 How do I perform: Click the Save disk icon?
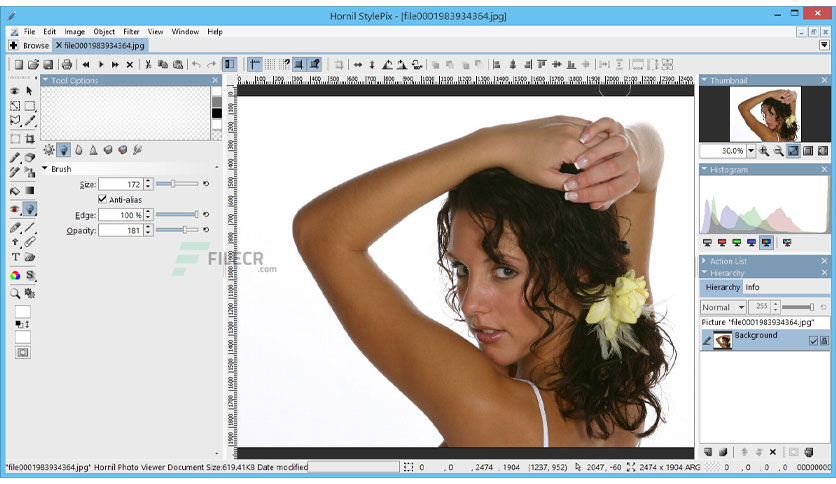click(x=48, y=64)
